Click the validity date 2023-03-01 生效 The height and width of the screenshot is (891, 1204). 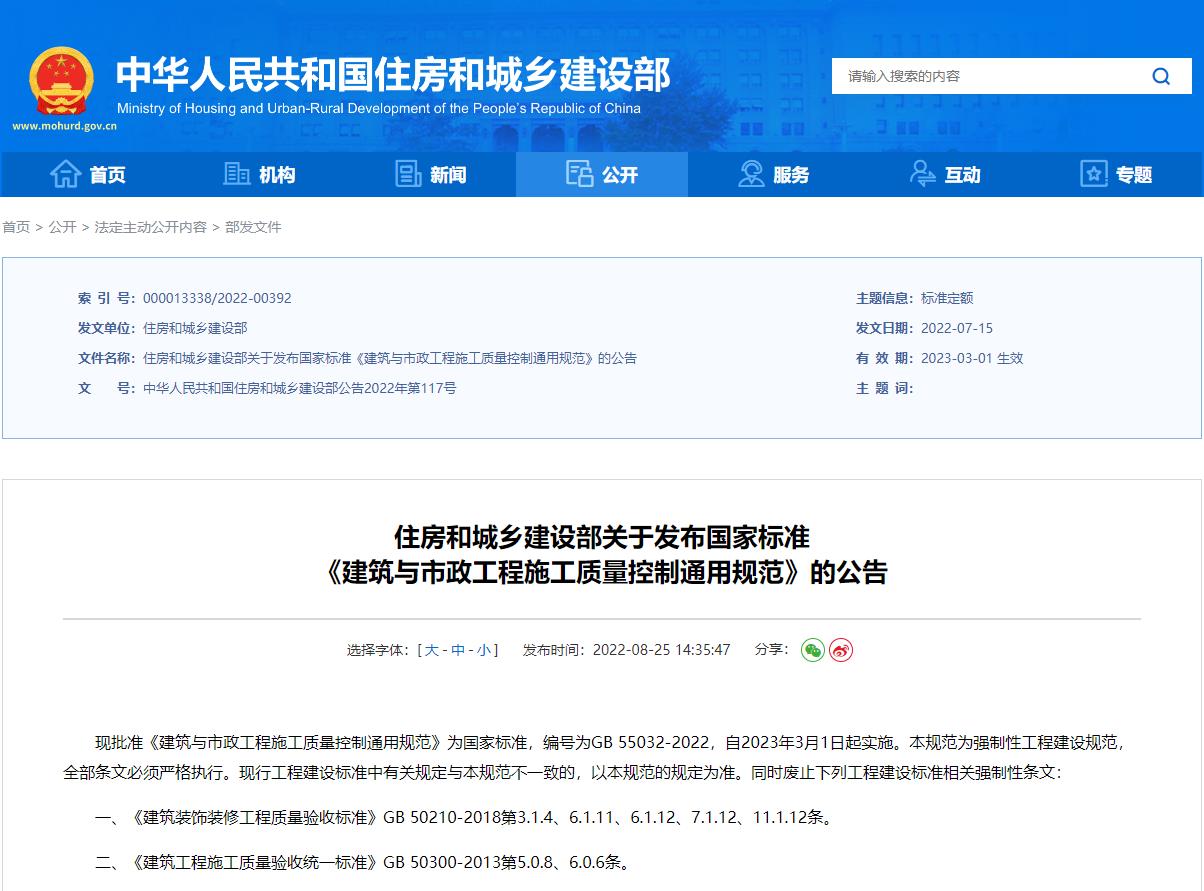coord(972,358)
